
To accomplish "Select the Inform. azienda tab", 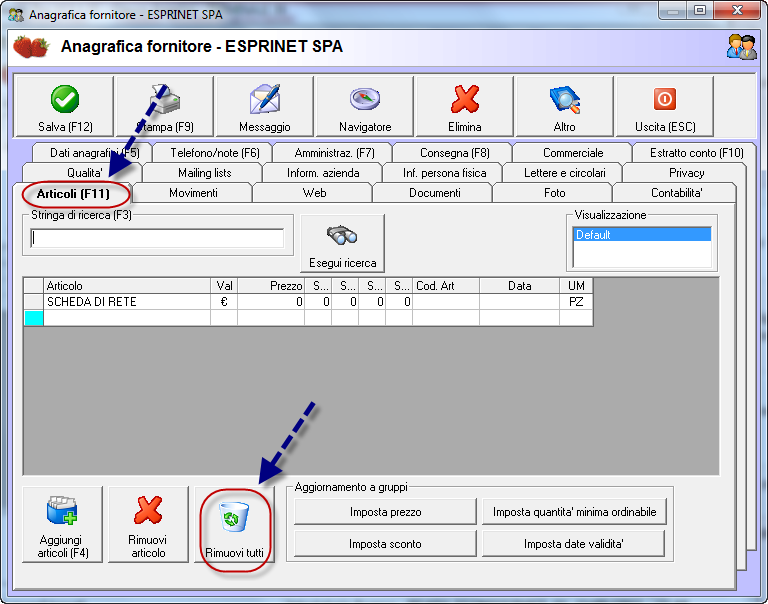I will coord(323,173).
